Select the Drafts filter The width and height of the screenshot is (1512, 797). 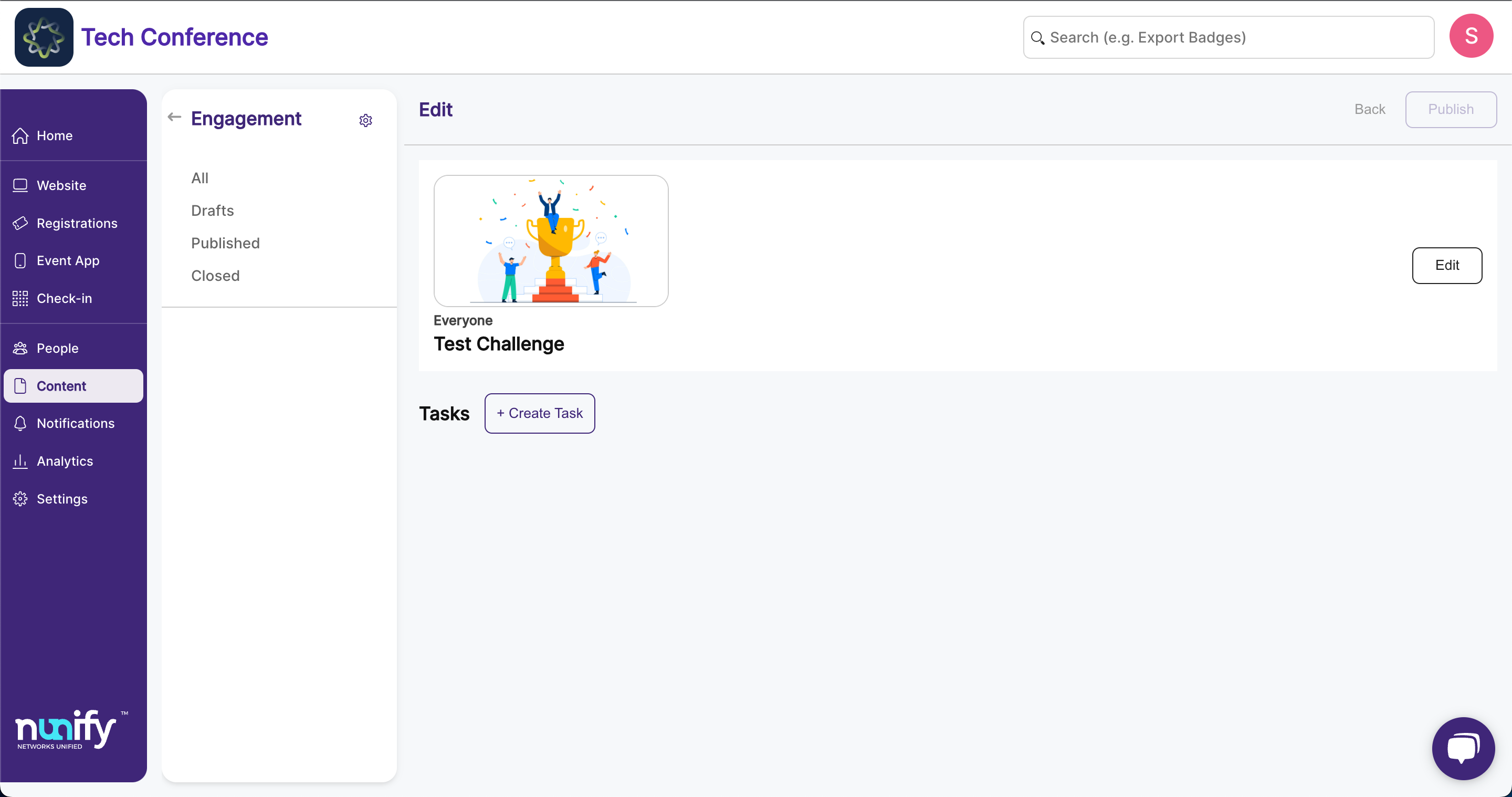[x=213, y=211]
